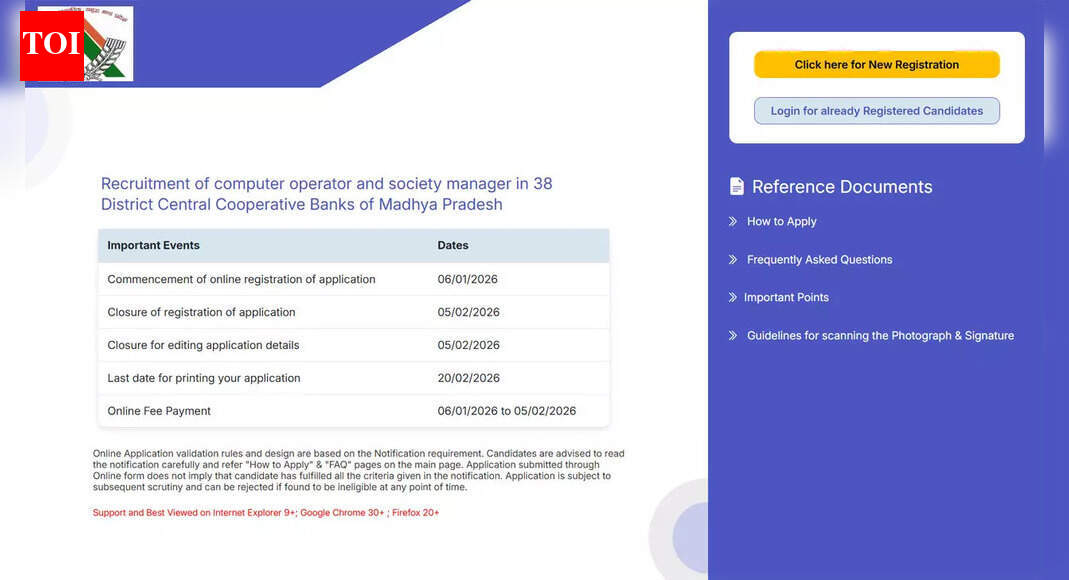Click the Closure of registration date 05/02/2026

coord(467,312)
